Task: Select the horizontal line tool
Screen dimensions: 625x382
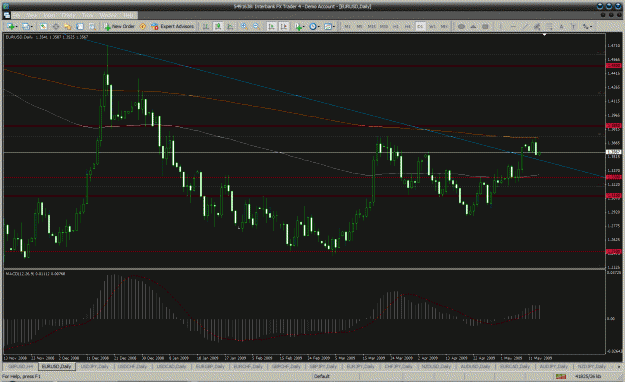Action: pyautogui.click(x=513, y=26)
